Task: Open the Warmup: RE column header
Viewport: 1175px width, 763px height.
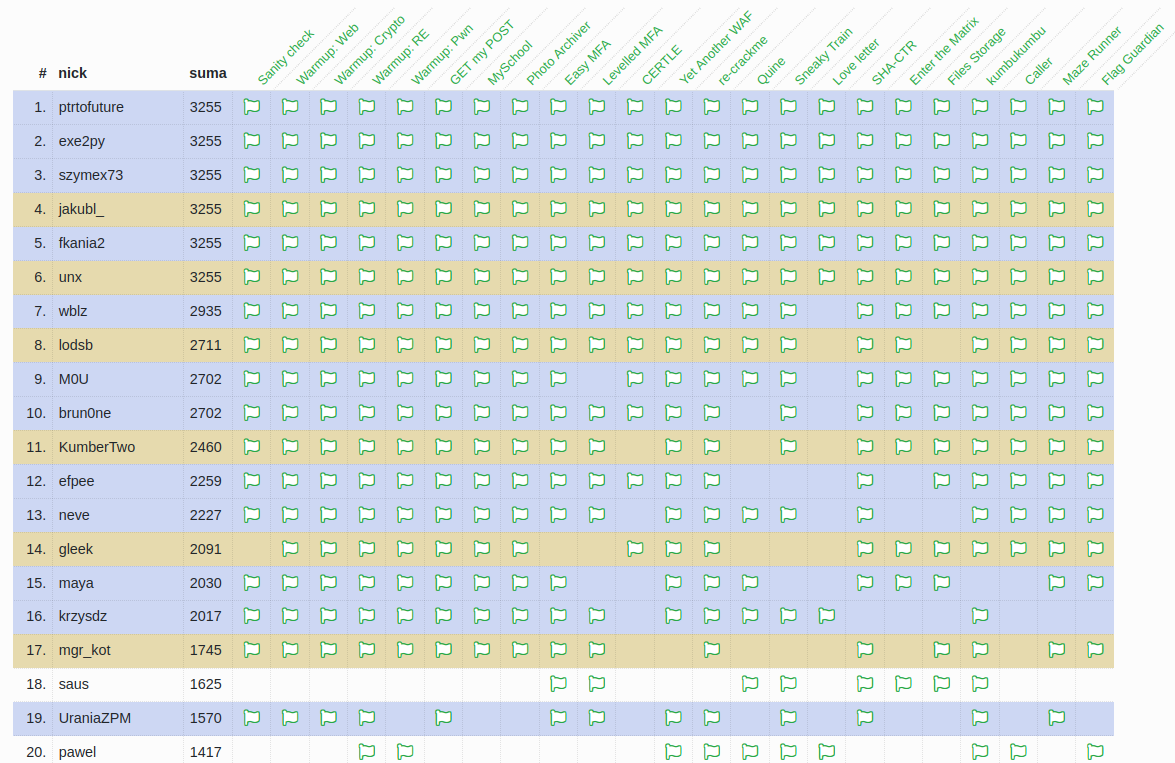Action: [x=401, y=57]
